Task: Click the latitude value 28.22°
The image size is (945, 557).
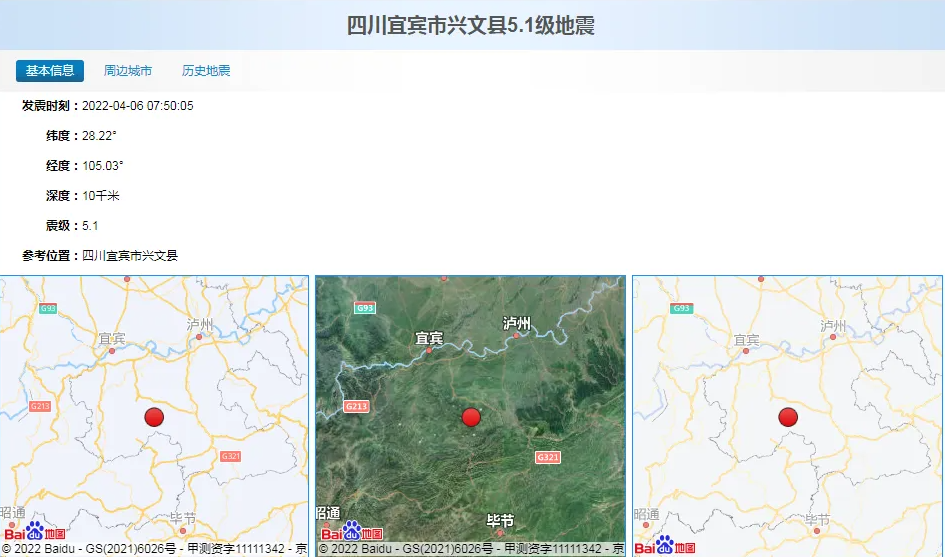Action: click(99, 136)
